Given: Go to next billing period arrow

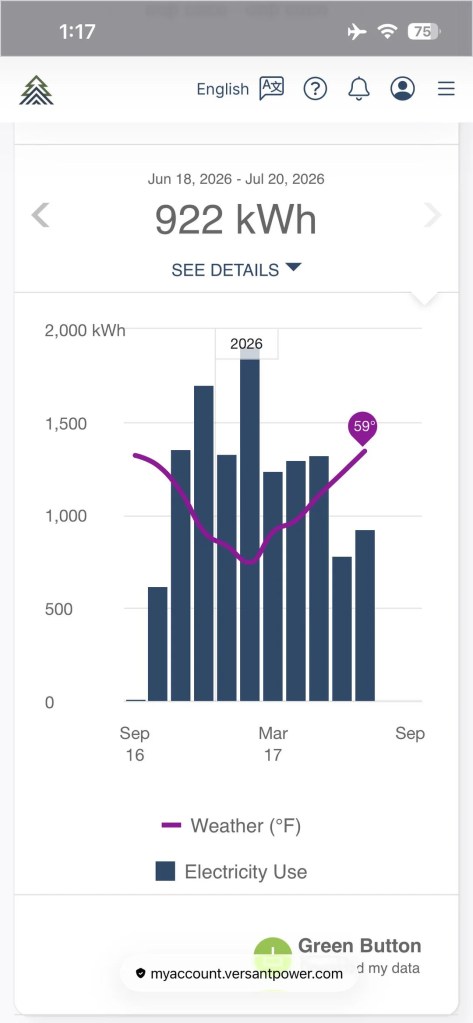Looking at the screenshot, I should click(433, 215).
